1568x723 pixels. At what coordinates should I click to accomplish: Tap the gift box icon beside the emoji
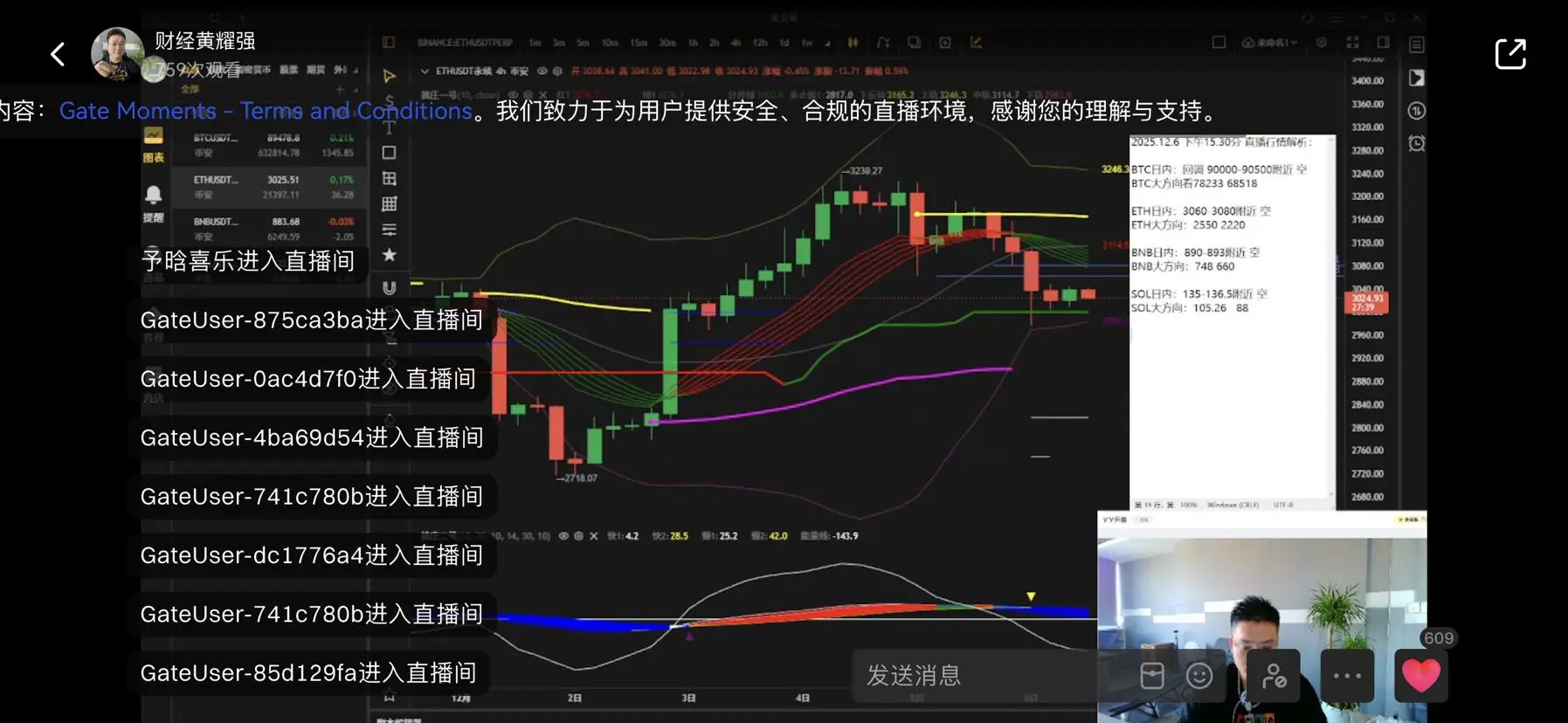1152,675
